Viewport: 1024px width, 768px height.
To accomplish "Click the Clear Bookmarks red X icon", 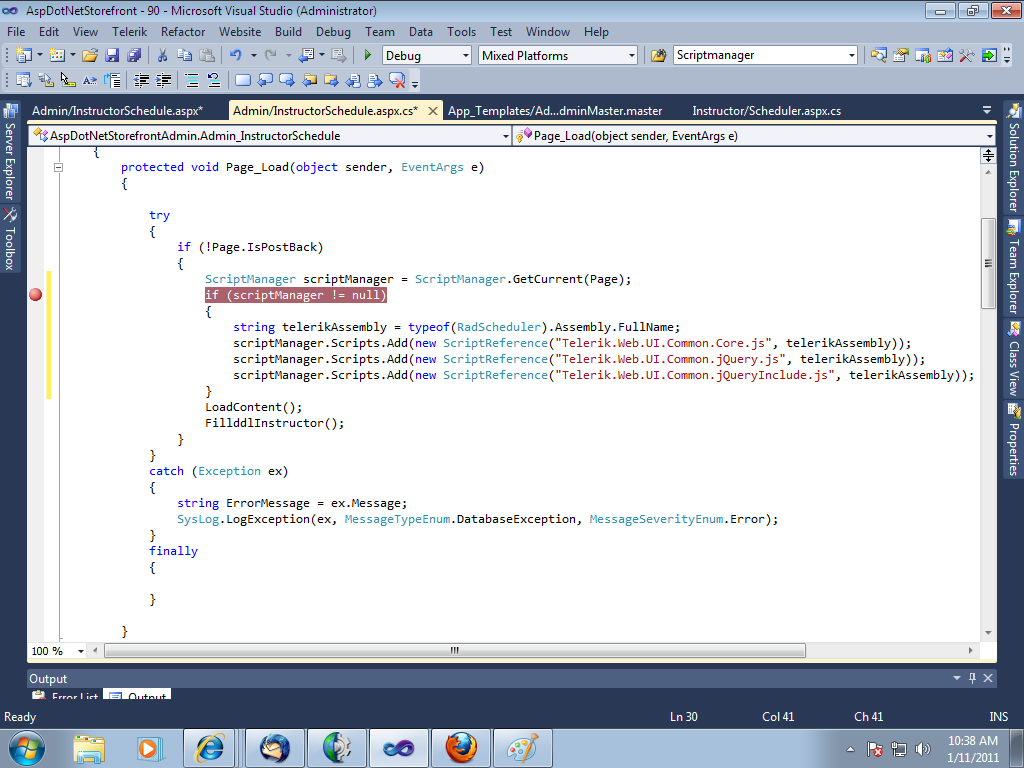I will (397, 80).
